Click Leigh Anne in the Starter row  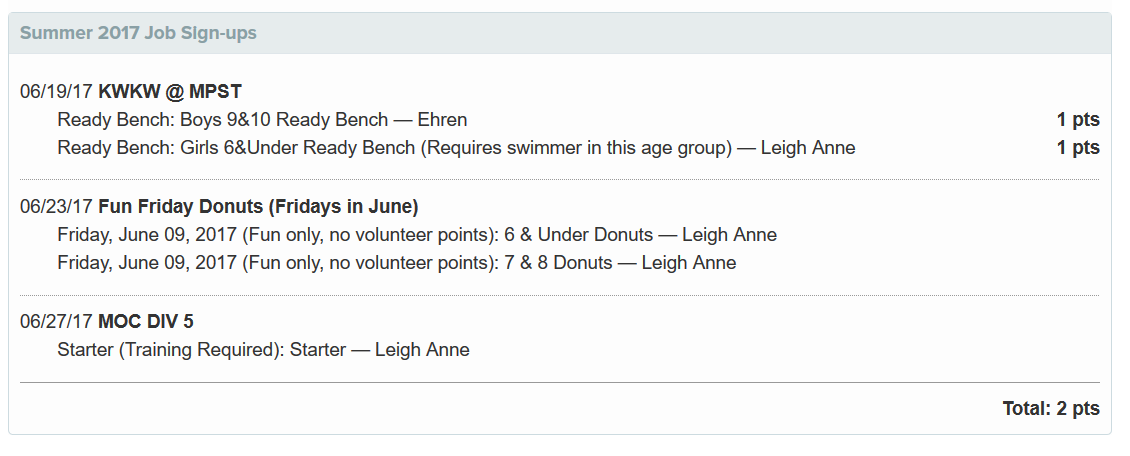coord(422,350)
